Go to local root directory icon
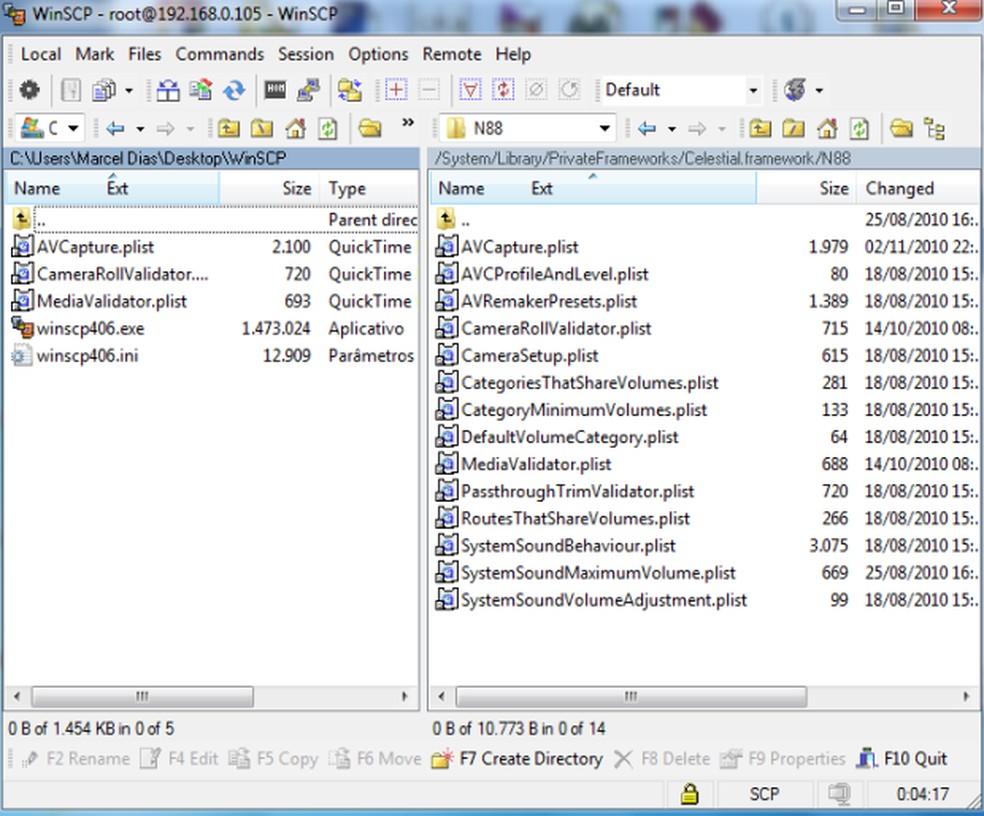The image size is (984, 816). pyautogui.click(x=262, y=129)
